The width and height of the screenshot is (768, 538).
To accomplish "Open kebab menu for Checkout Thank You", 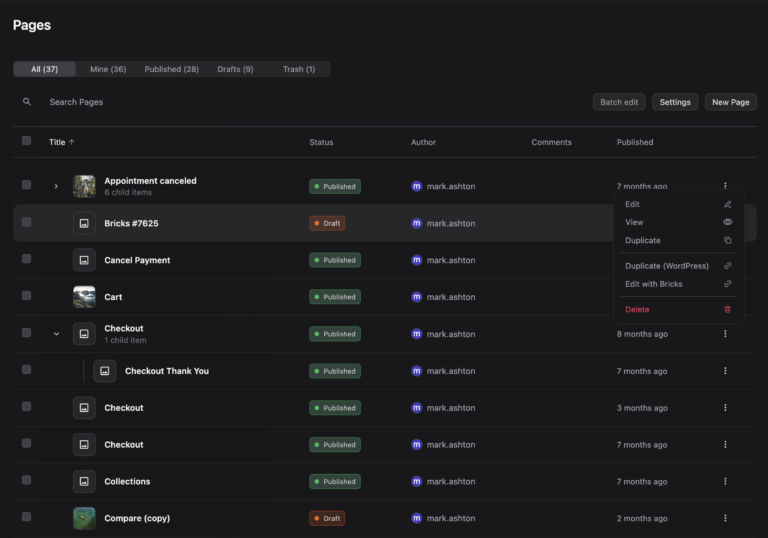I will (x=725, y=371).
